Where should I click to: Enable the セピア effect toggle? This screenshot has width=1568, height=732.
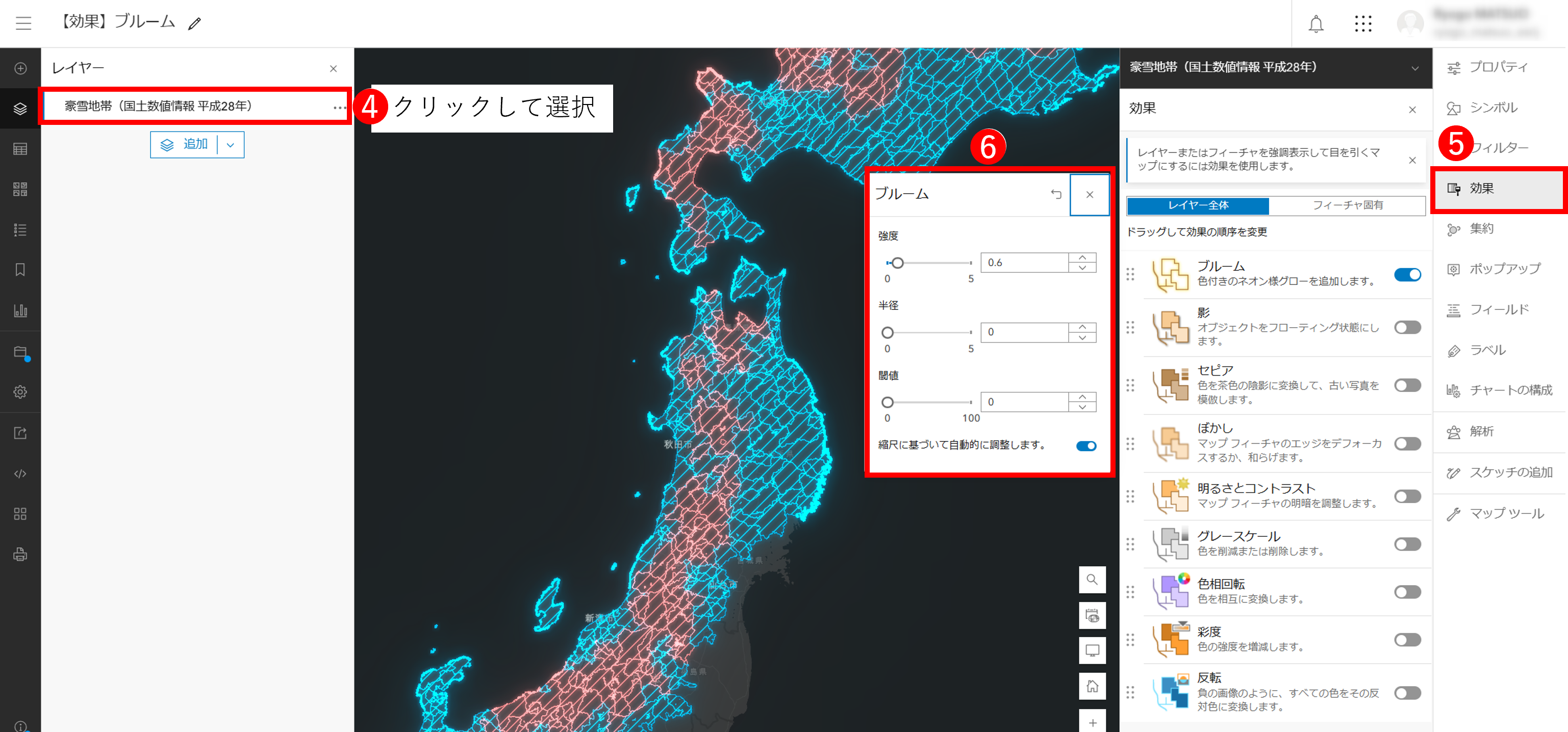(1407, 385)
